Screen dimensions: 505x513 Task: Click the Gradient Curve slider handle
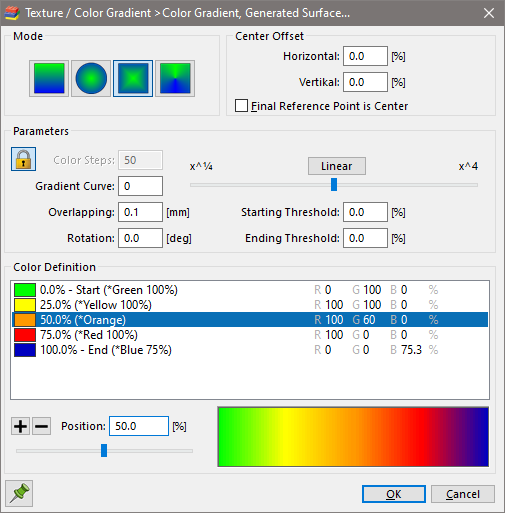334,185
